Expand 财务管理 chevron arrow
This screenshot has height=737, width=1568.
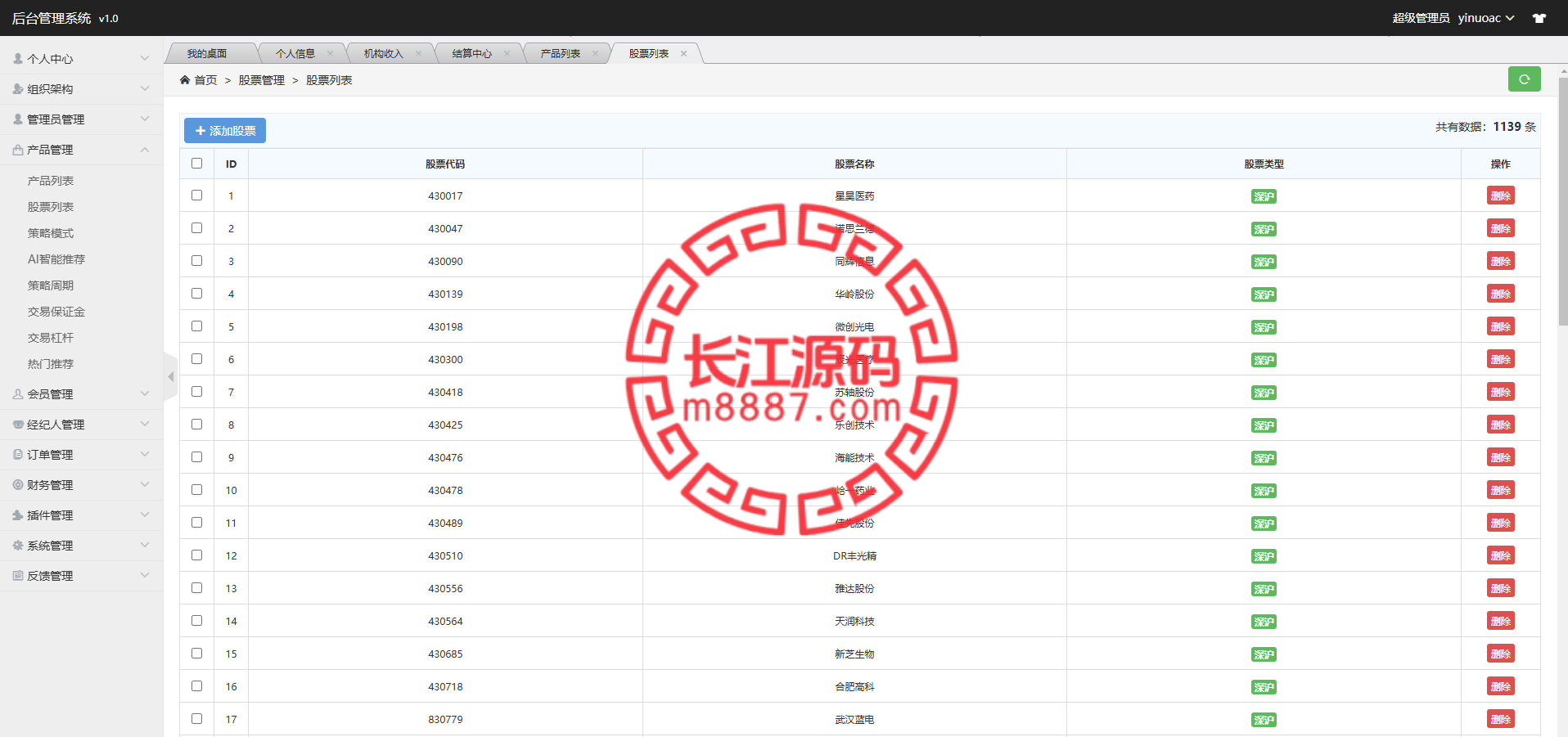point(145,484)
